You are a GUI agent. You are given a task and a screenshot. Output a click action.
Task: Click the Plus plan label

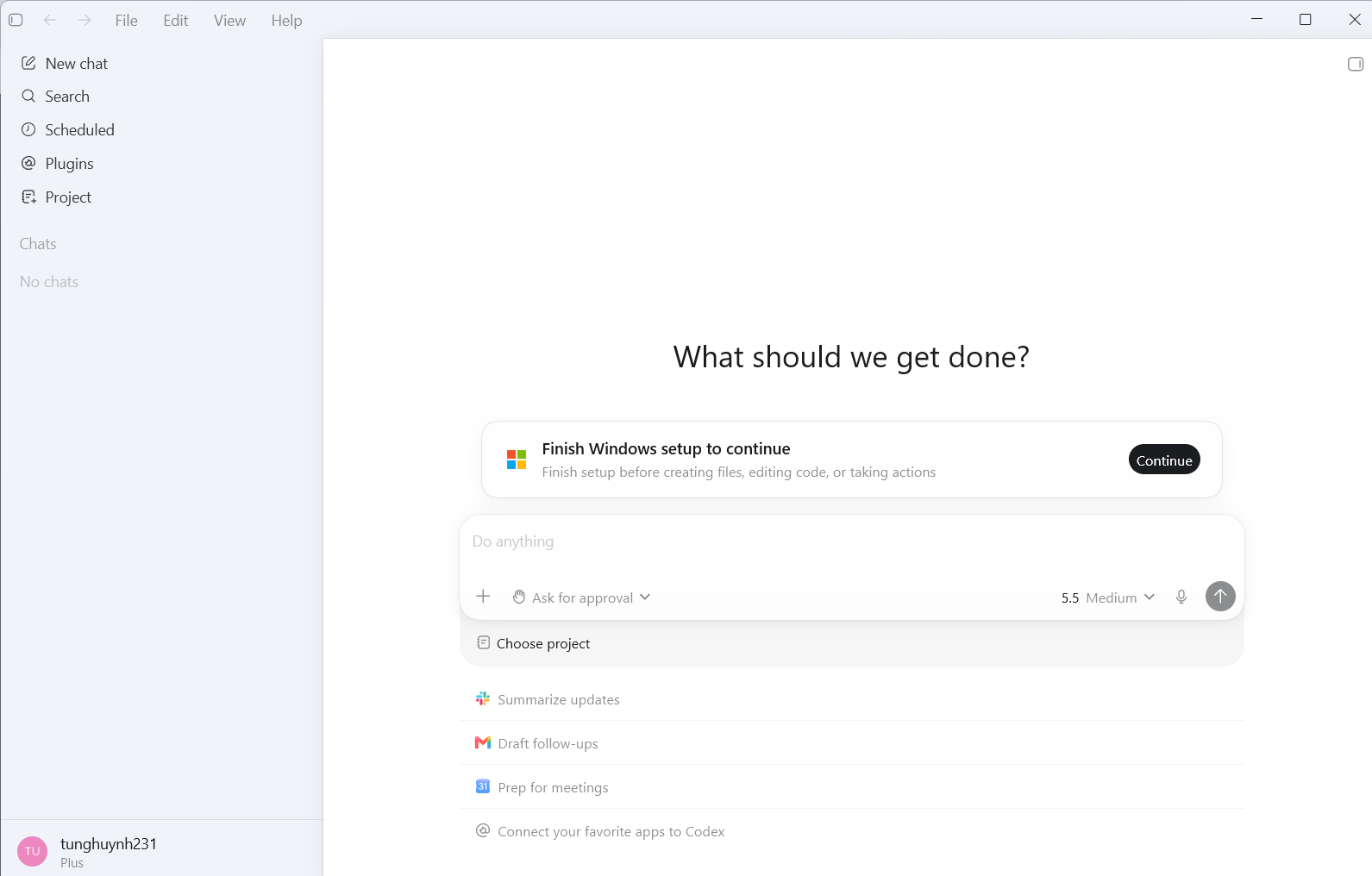tap(72, 863)
